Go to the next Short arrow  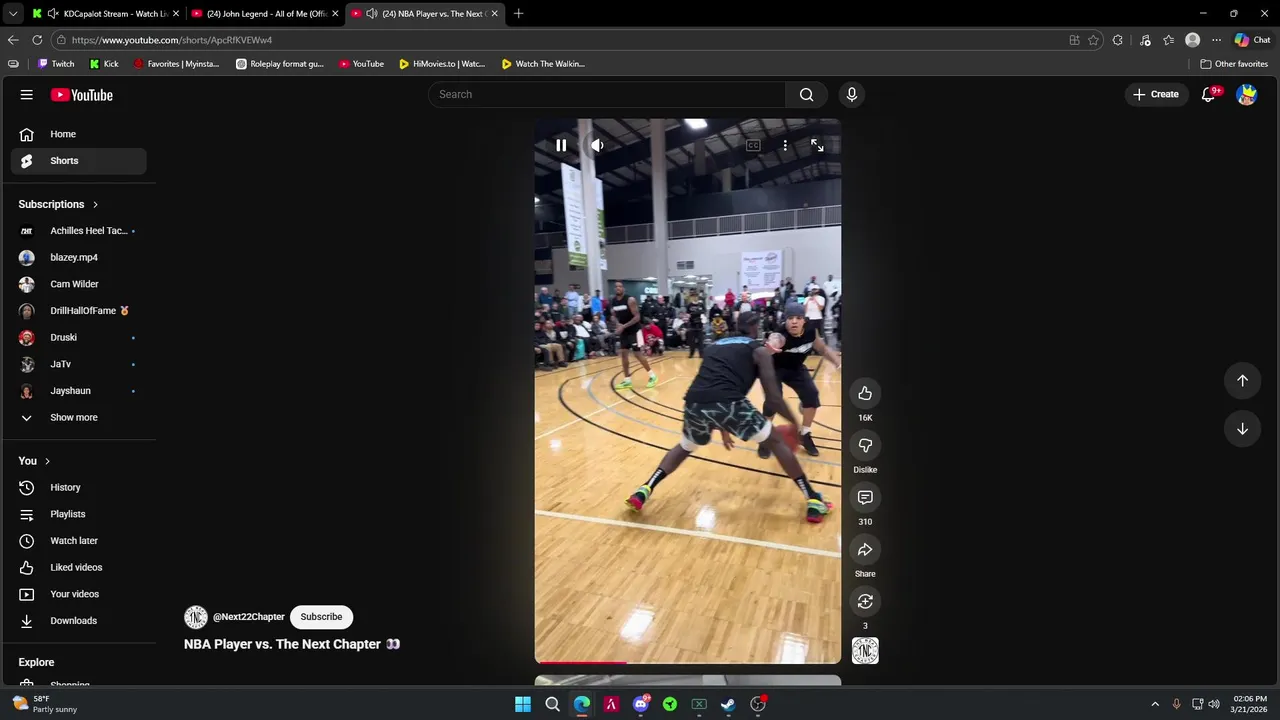[1242, 429]
